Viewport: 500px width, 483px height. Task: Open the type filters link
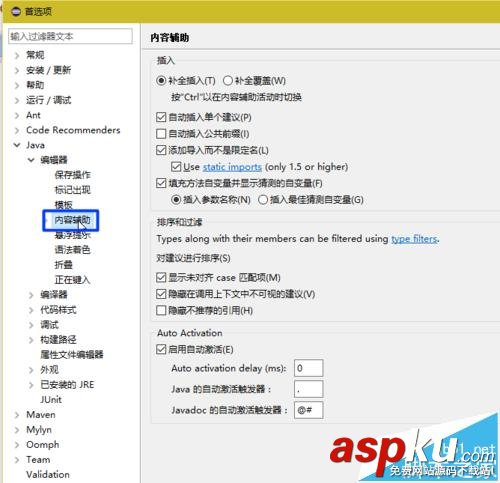click(414, 239)
